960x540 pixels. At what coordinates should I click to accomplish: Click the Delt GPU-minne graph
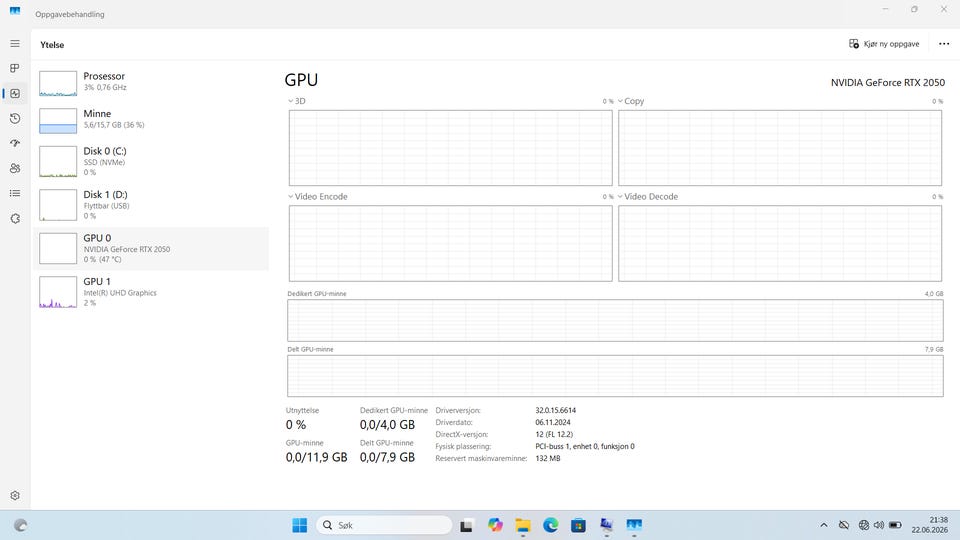pyautogui.click(x=615, y=376)
